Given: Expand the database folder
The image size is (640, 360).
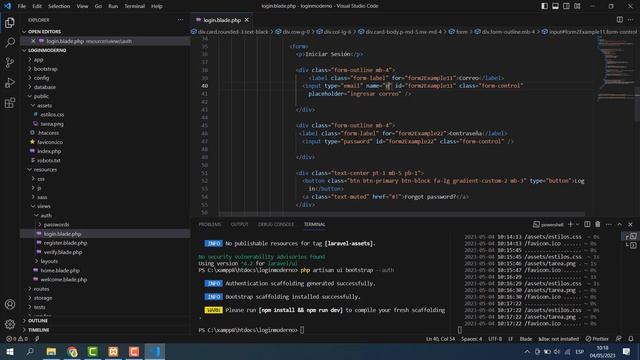Looking at the screenshot, I should (44, 87).
